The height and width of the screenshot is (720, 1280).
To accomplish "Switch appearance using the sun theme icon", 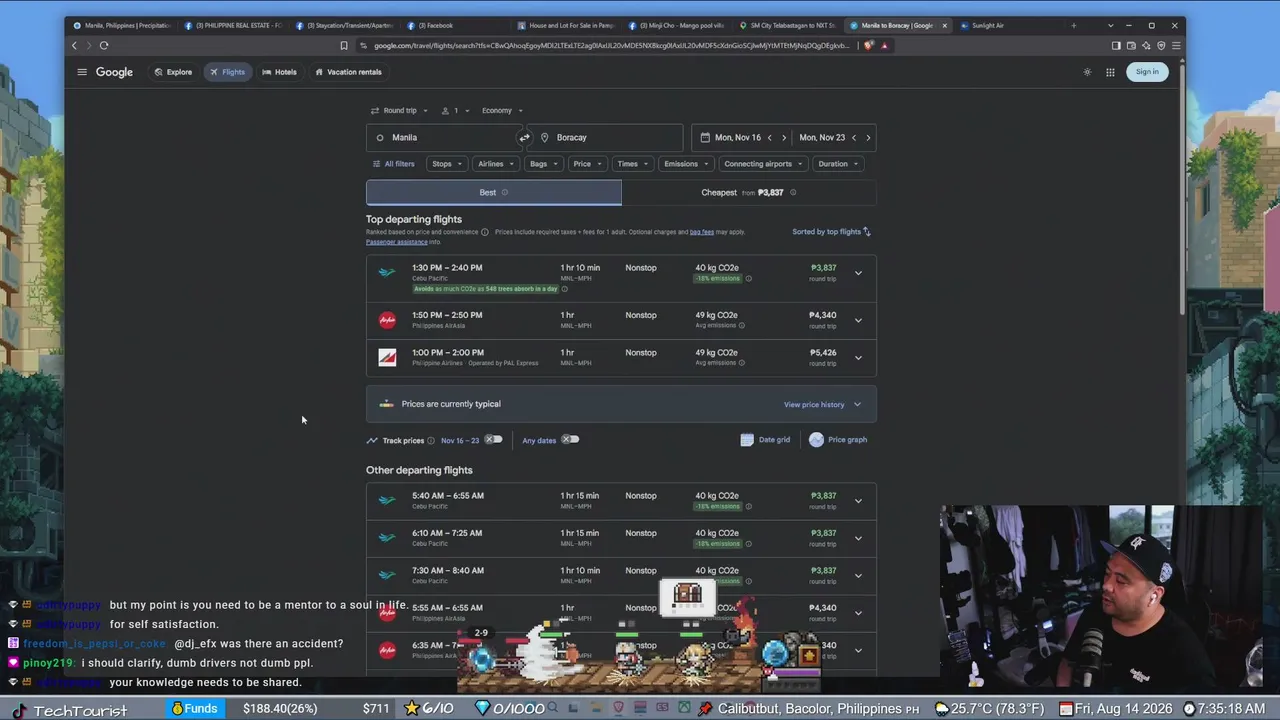I will tap(1087, 72).
